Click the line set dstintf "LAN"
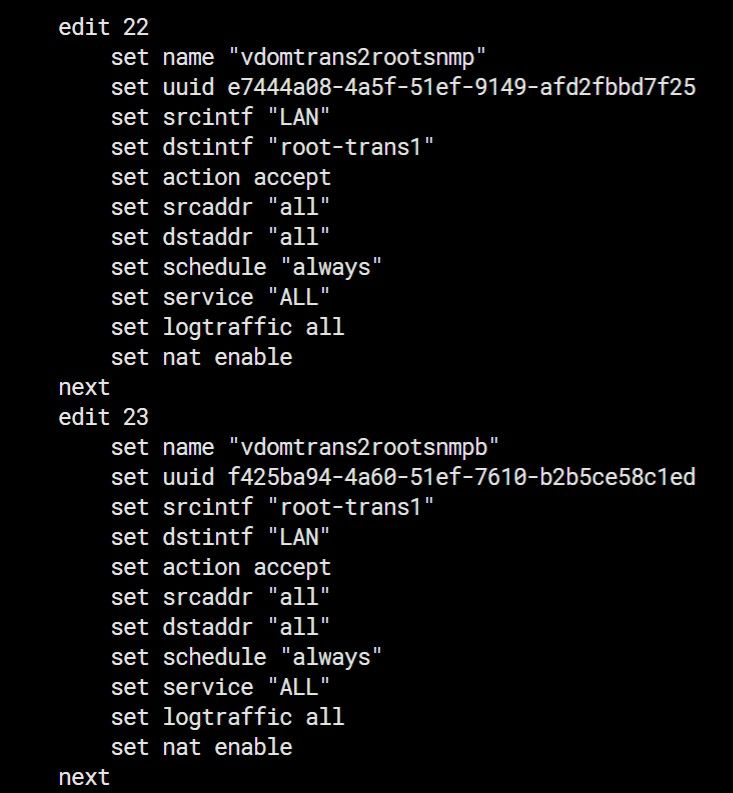Image resolution: width=733 pixels, height=793 pixels. point(221,537)
